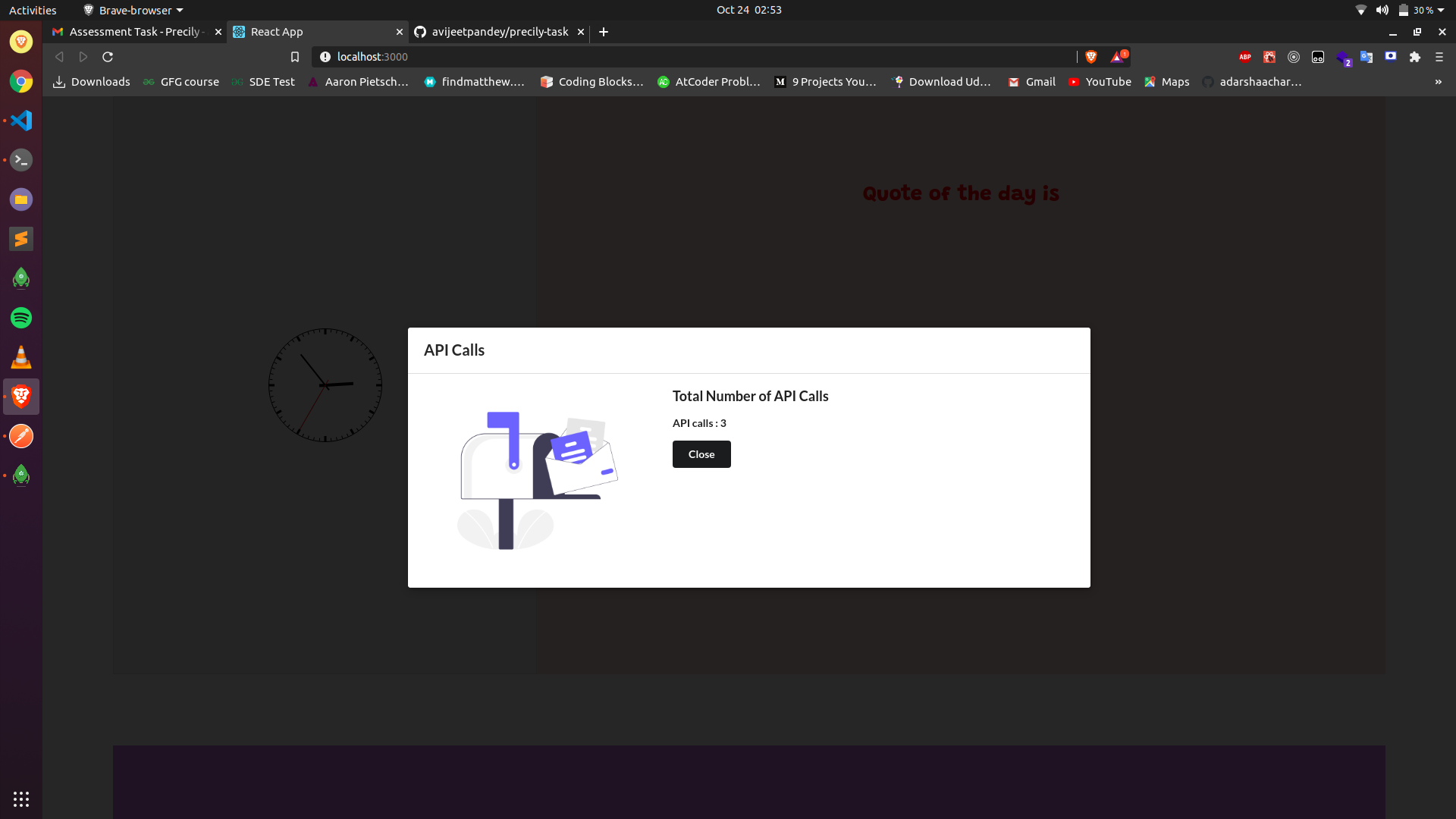Click the Brave Shields lion icon
Viewport: 1456px width, 819px height.
click(x=1091, y=57)
